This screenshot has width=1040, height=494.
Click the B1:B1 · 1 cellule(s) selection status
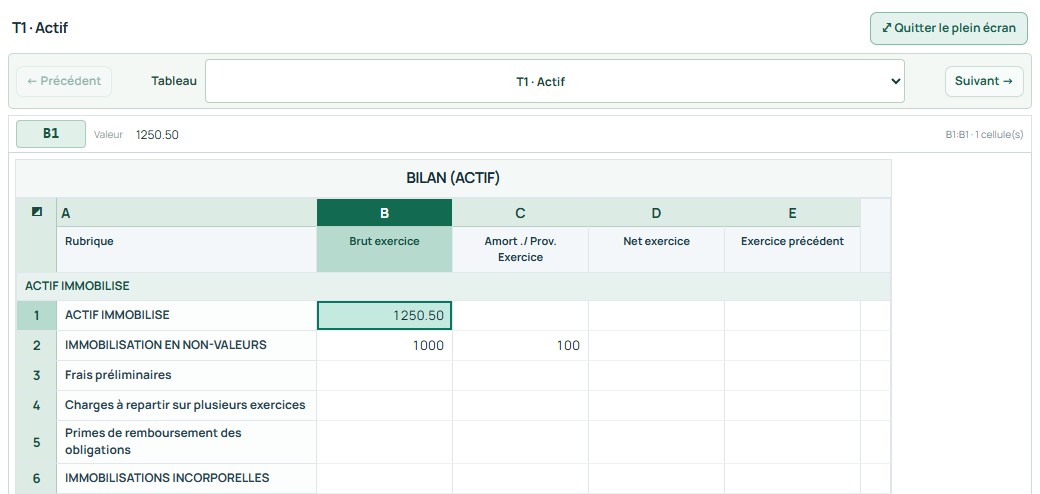(984, 135)
